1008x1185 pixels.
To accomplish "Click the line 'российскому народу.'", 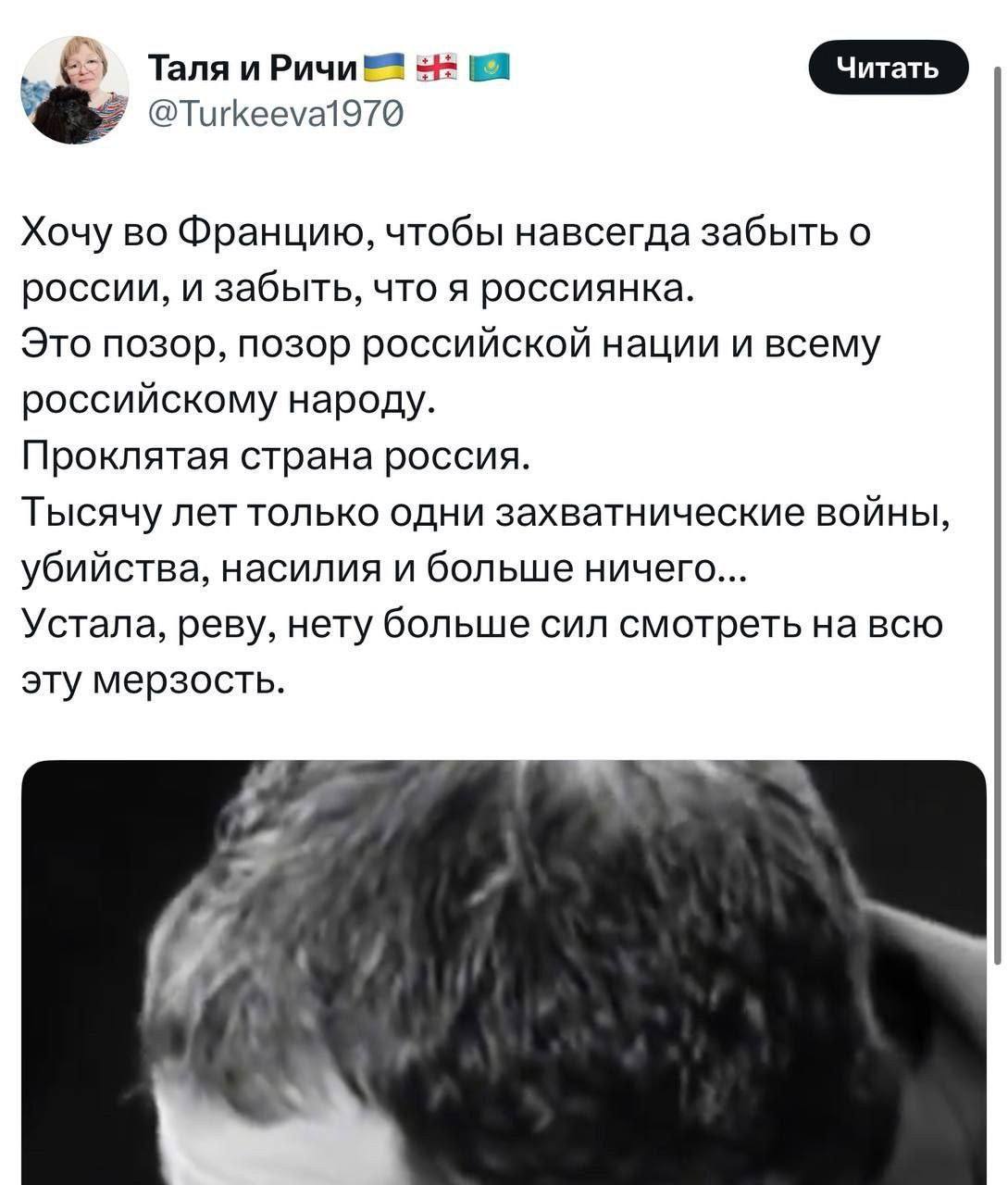I will tap(228, 401).
